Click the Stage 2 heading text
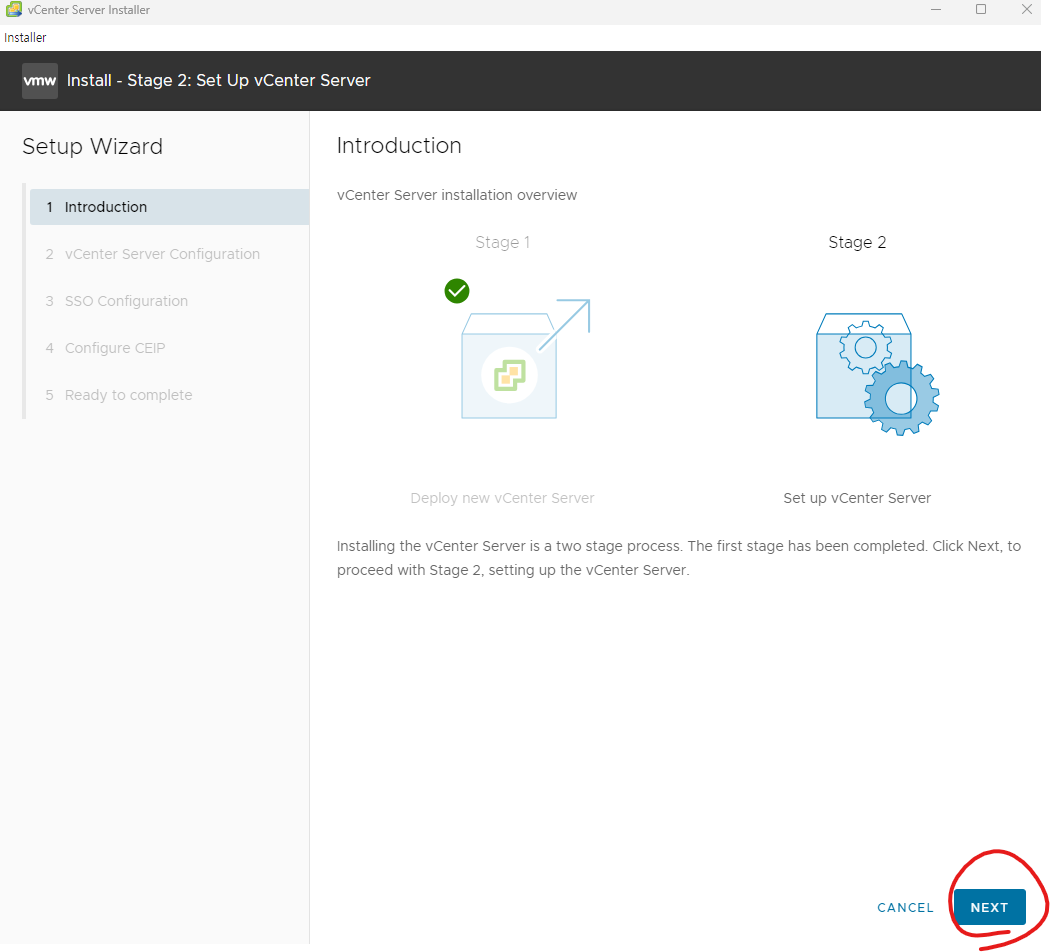Viewport: 1053px width, 952px height. pyautogui.click(x=857, y=242)
